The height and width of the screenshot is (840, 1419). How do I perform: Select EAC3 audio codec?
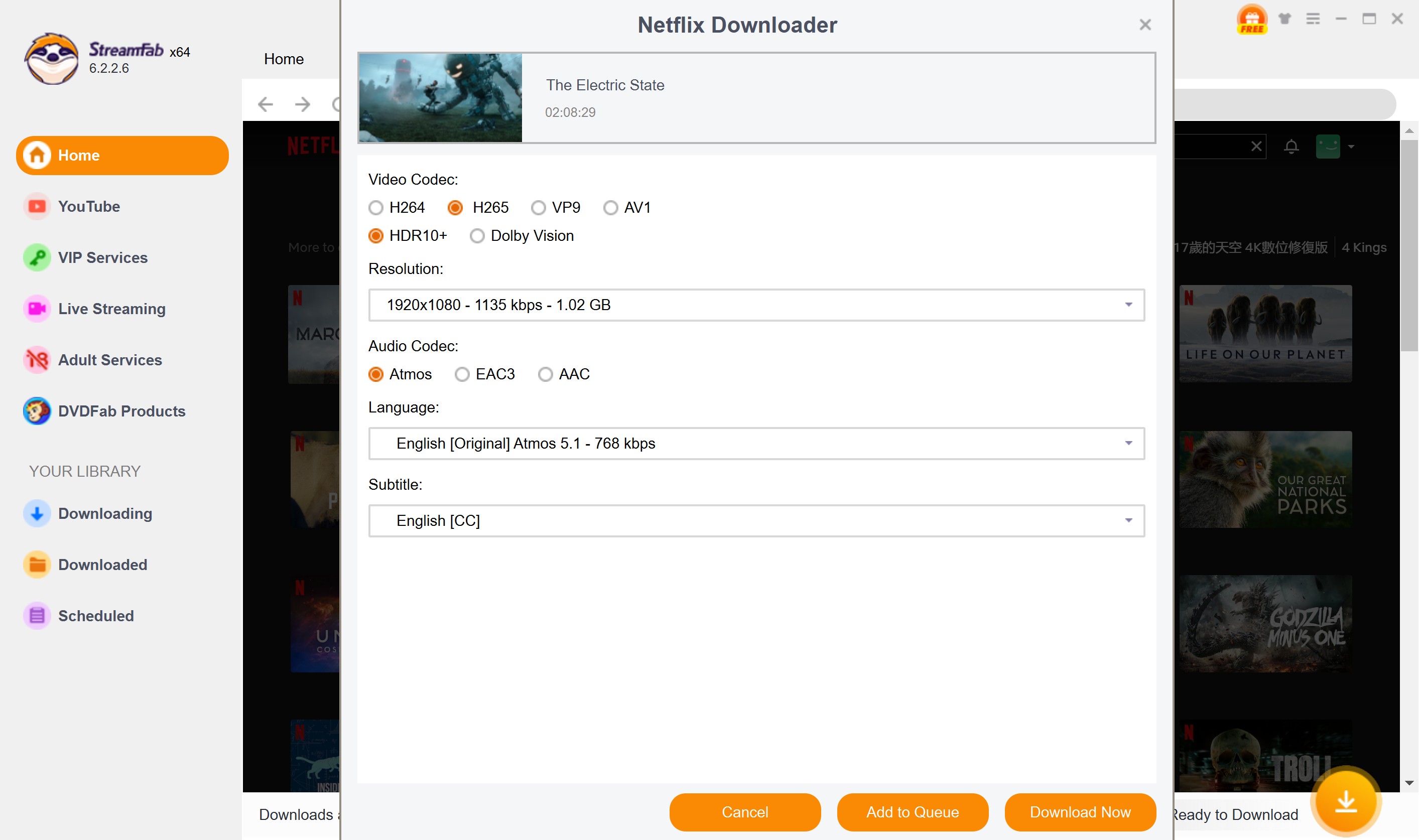pos(485,374)
